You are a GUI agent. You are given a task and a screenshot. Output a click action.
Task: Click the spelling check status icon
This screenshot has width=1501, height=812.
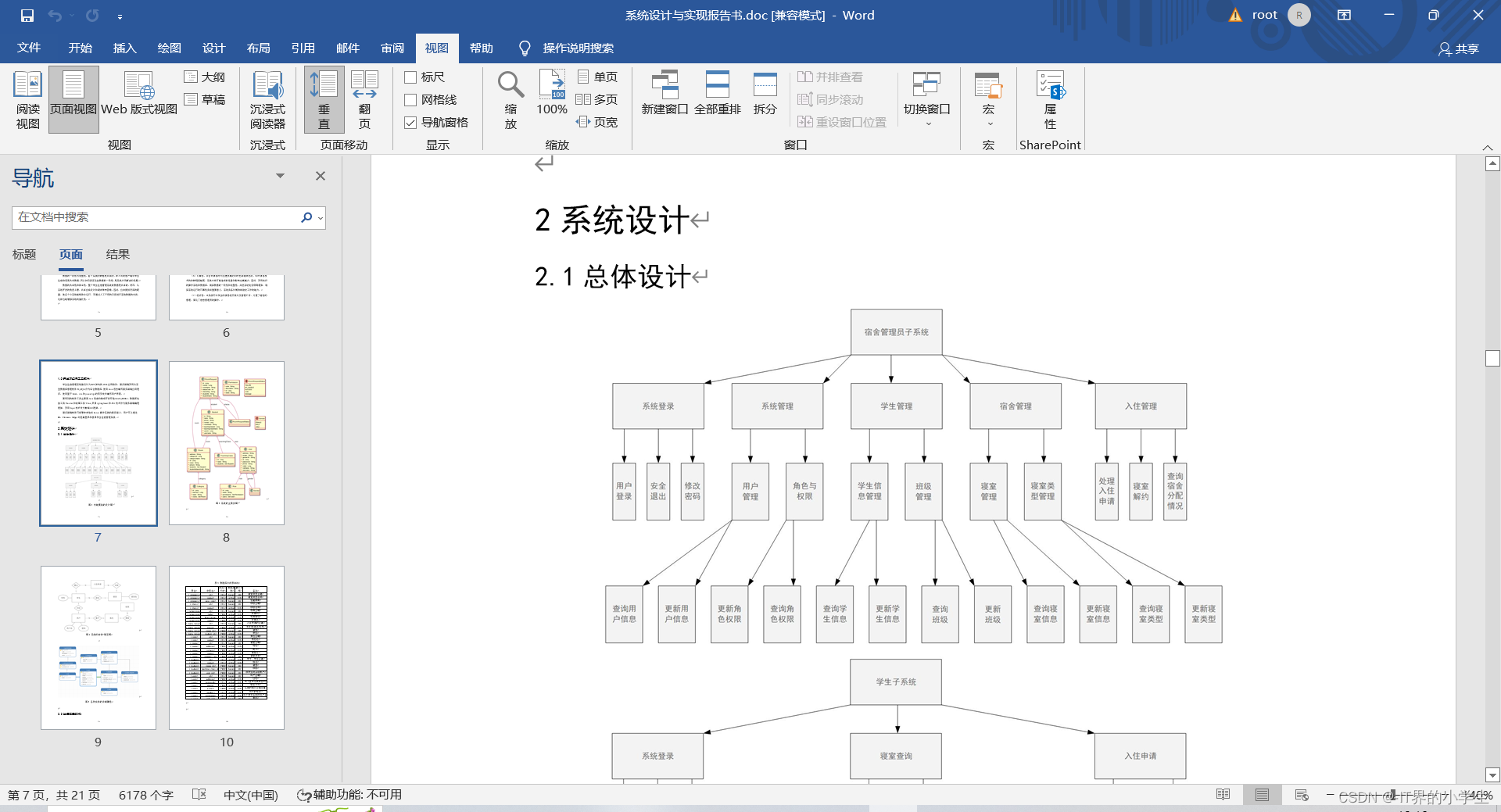point(199,795)
